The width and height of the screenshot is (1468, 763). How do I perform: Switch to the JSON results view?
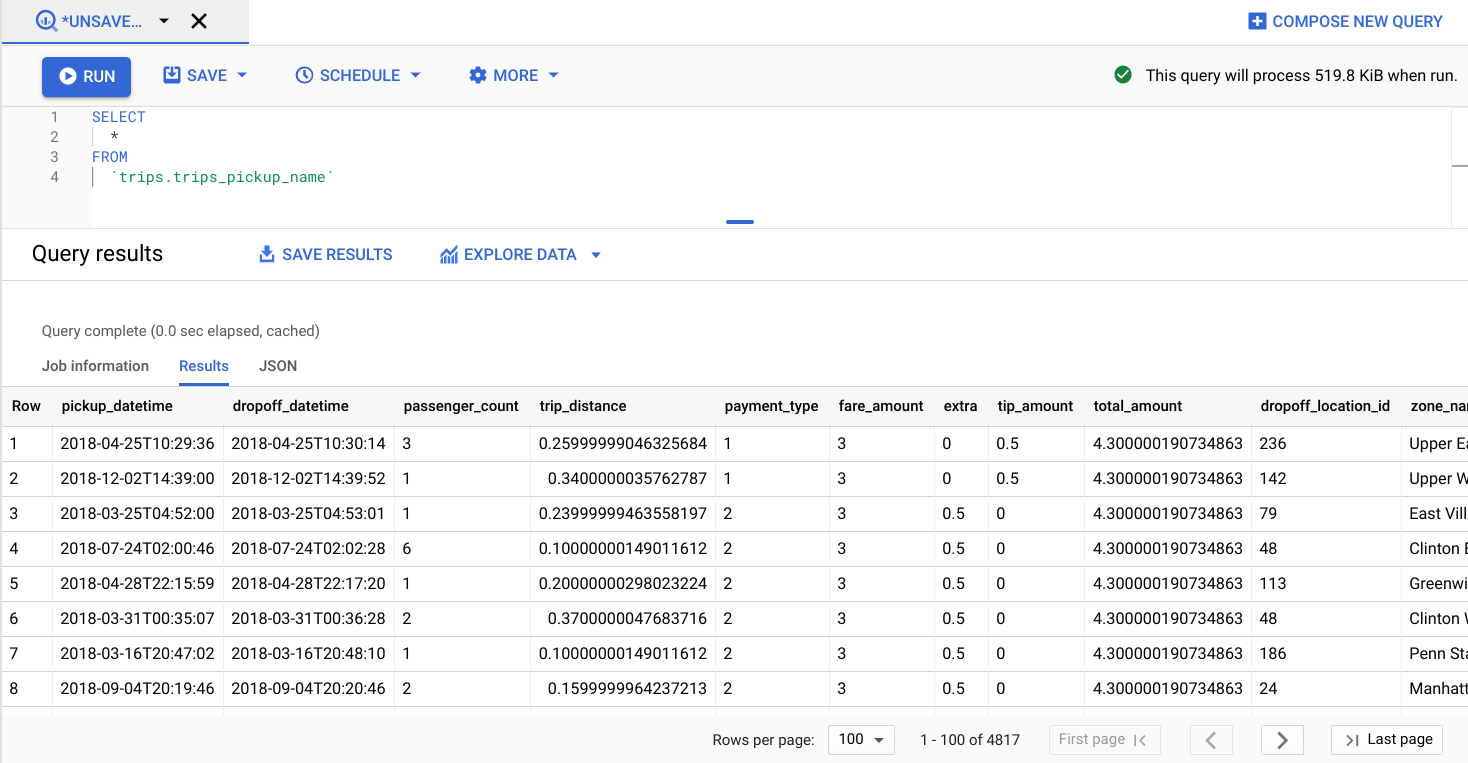pyautogui.click(x=277, y=366)
